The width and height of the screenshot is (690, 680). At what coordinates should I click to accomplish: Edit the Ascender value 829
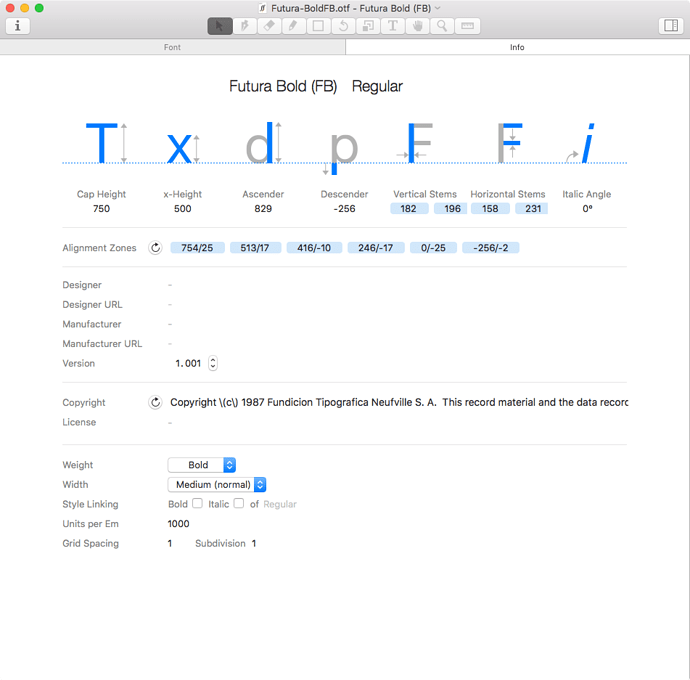(263, 209)
